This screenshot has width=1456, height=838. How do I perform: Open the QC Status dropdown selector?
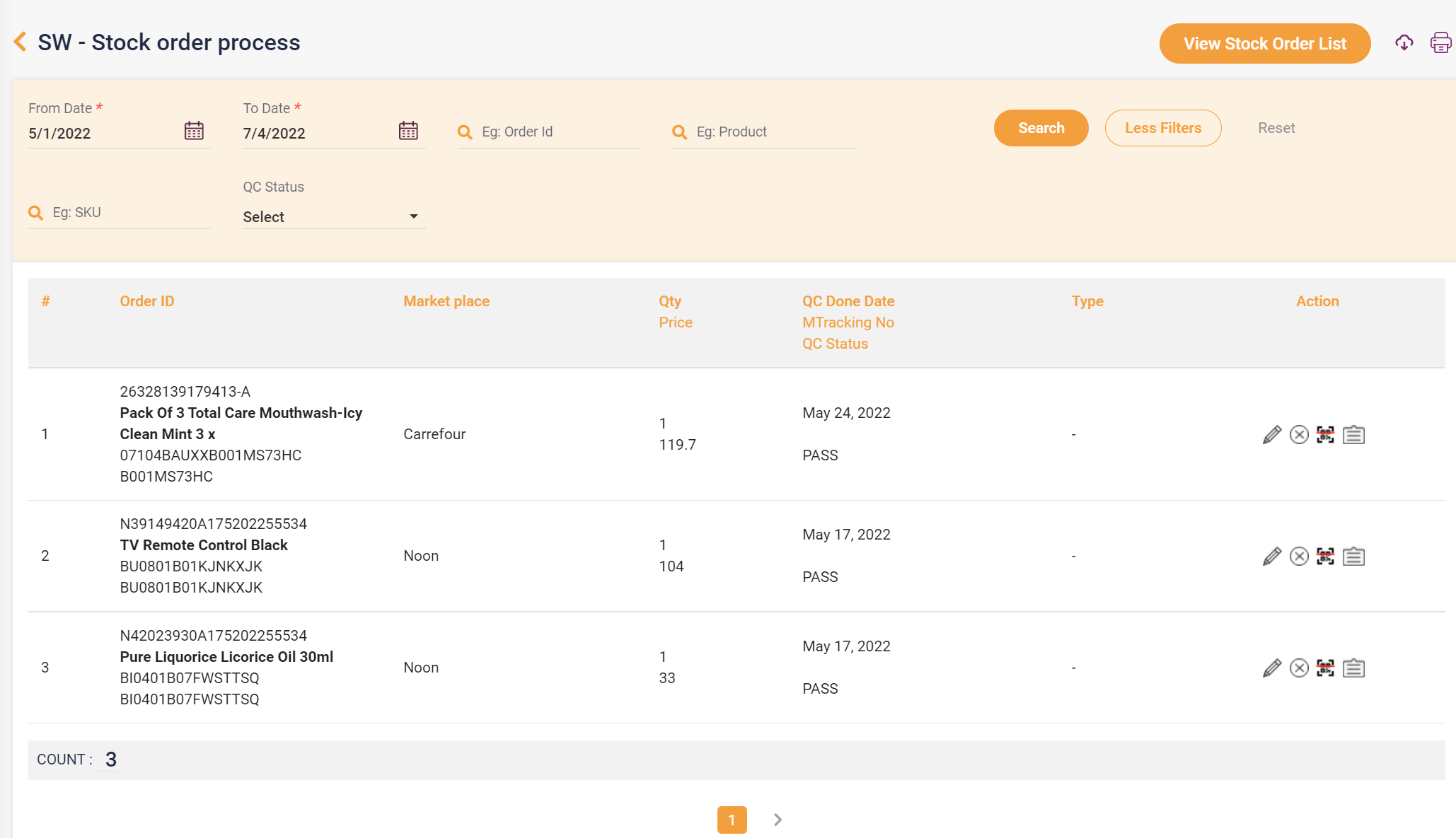coord(328,216)
